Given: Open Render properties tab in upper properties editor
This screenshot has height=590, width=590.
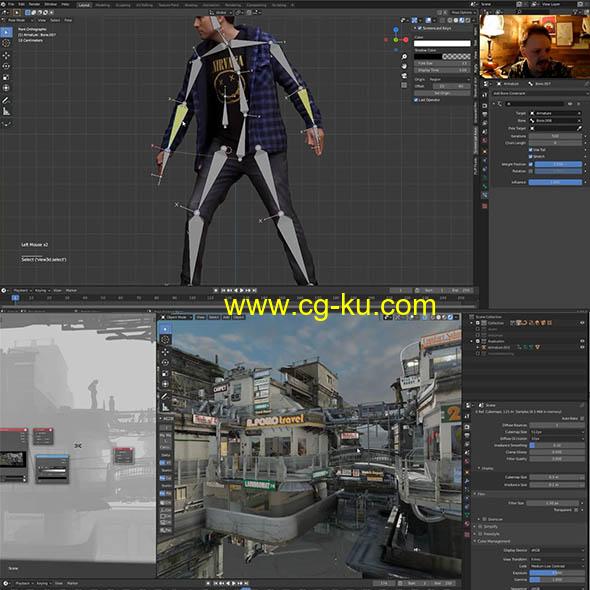Looking at the screenshot, I should tap(485, 106).
